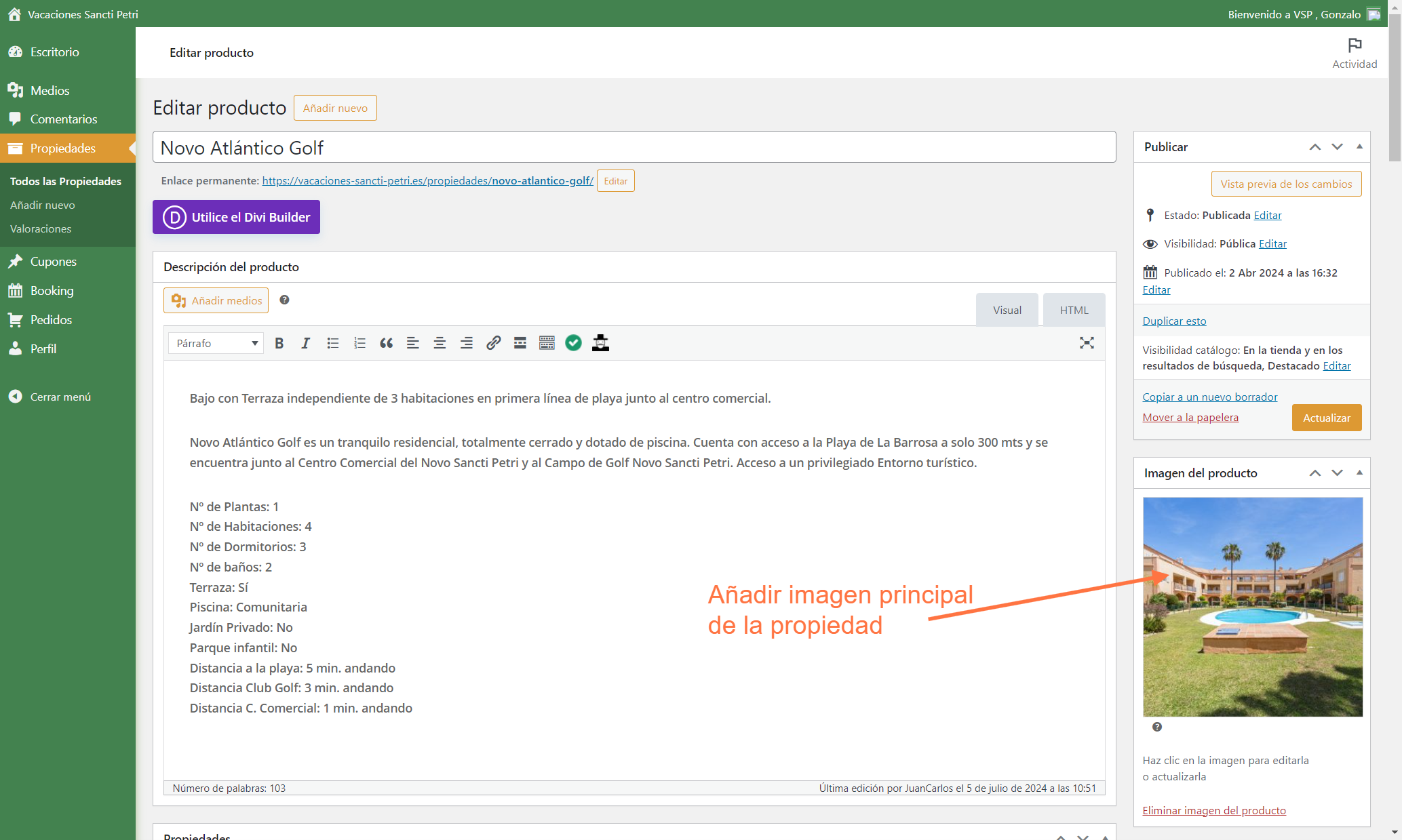Click Eliminar imagen del producto link
The image size is (1402, 840).
1213,810
